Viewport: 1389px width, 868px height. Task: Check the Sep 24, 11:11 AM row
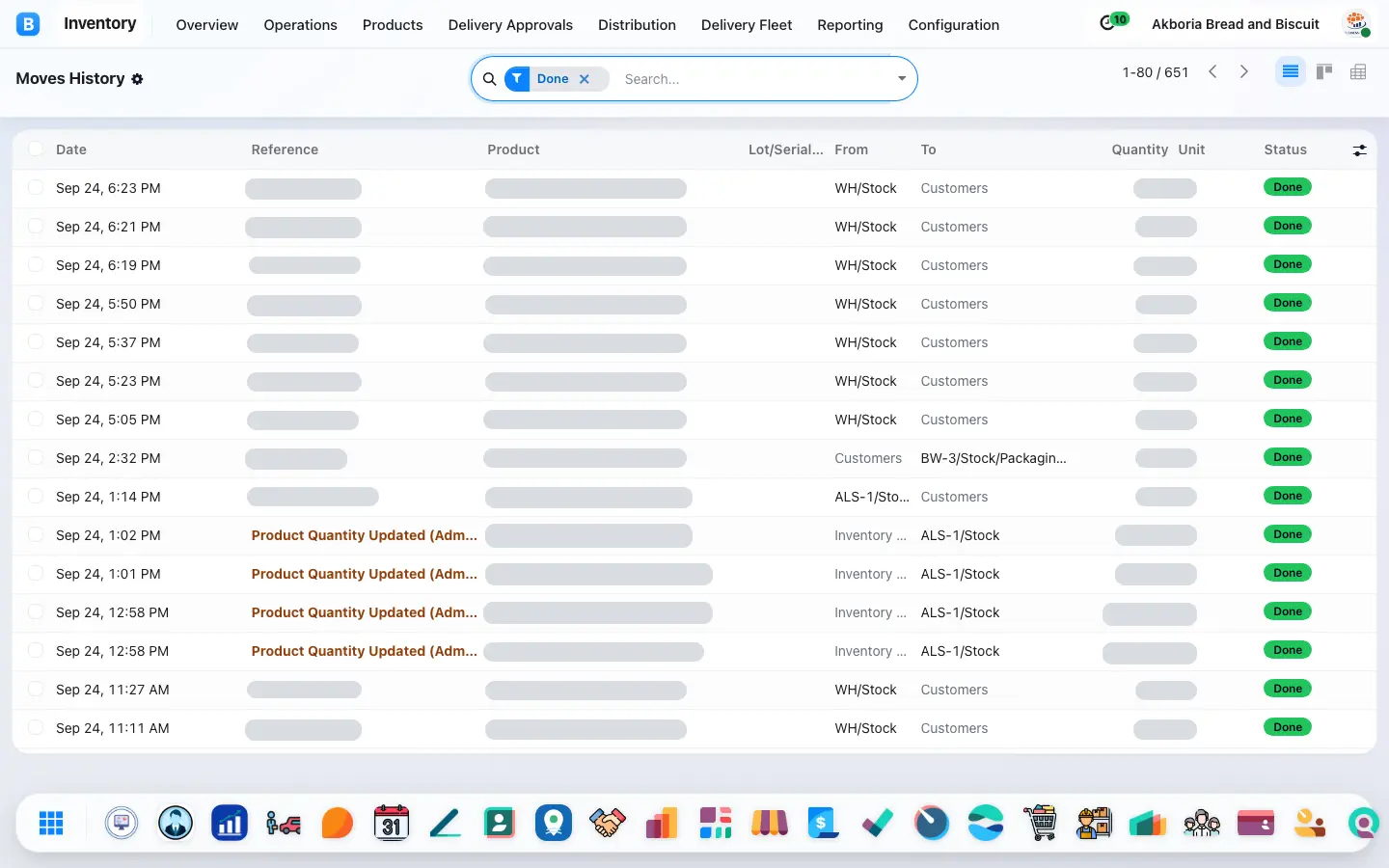click(36, 727)
